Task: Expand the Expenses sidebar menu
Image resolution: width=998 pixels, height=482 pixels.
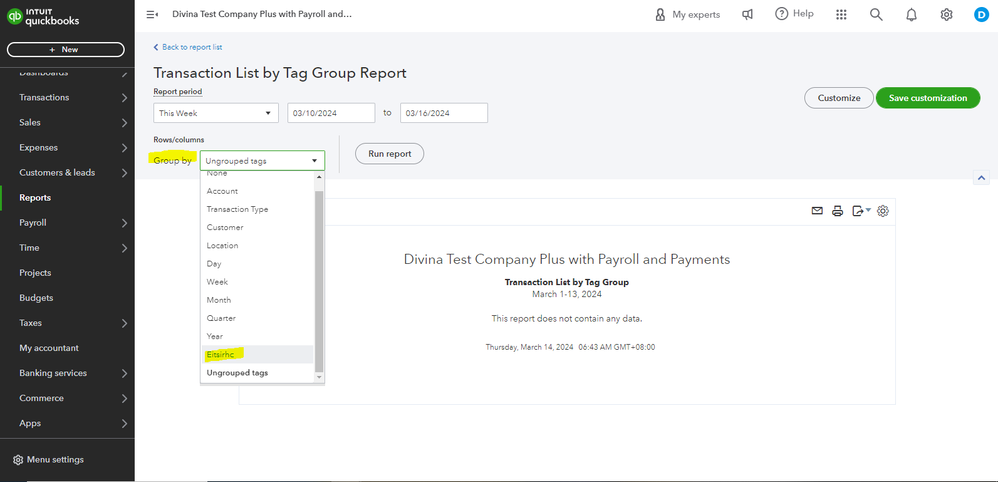Action: click(x=67, y=148)
